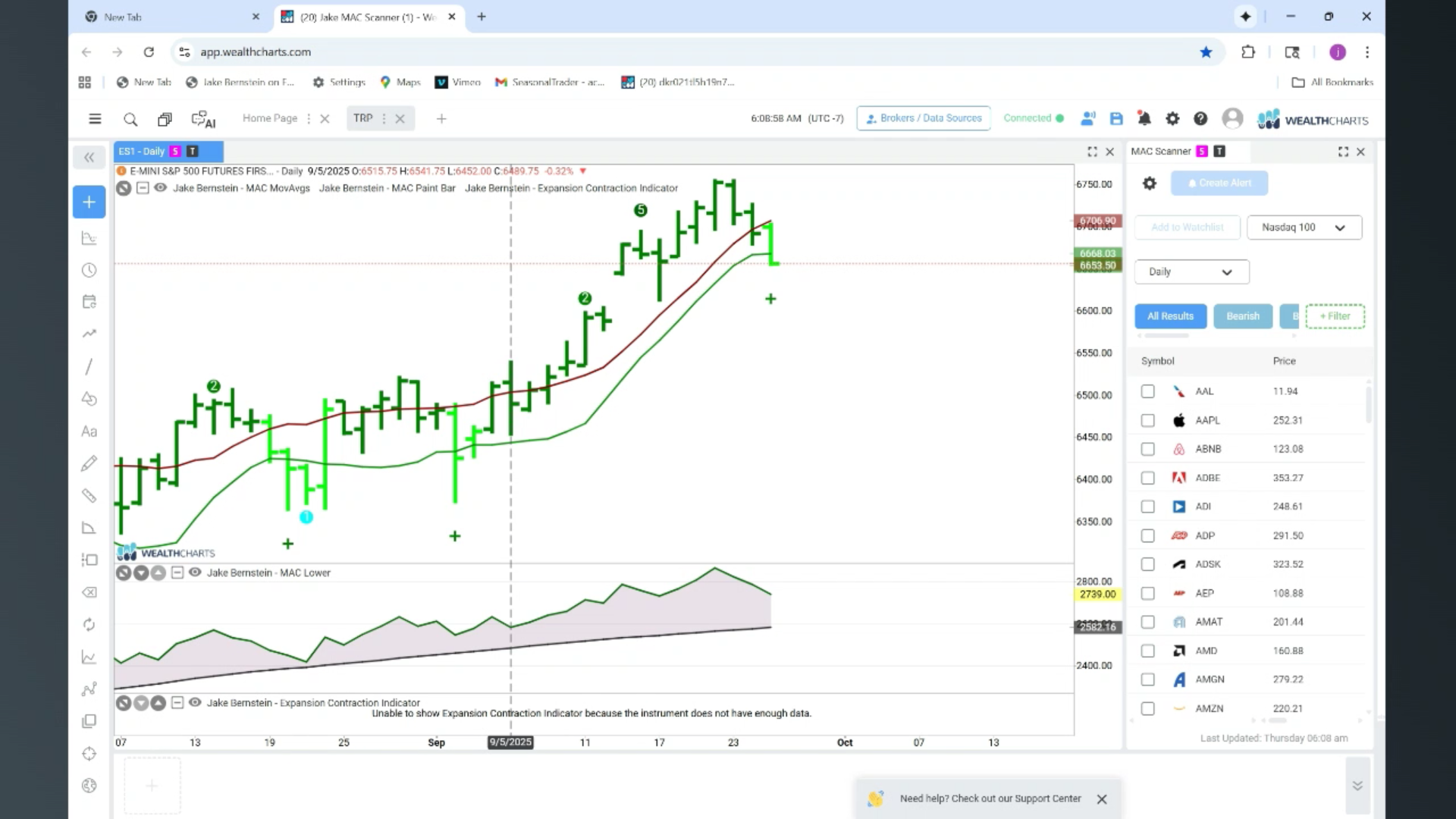Open the help question mark icon

tap(1200, 118)
